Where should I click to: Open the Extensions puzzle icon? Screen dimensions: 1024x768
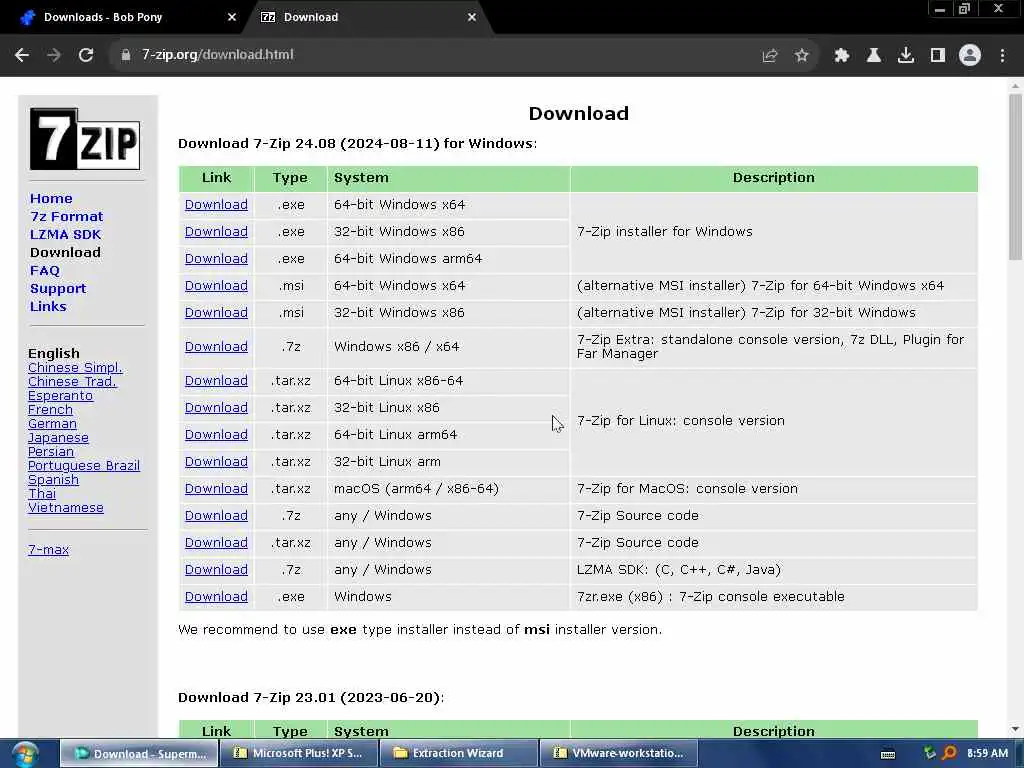[842, 56]
